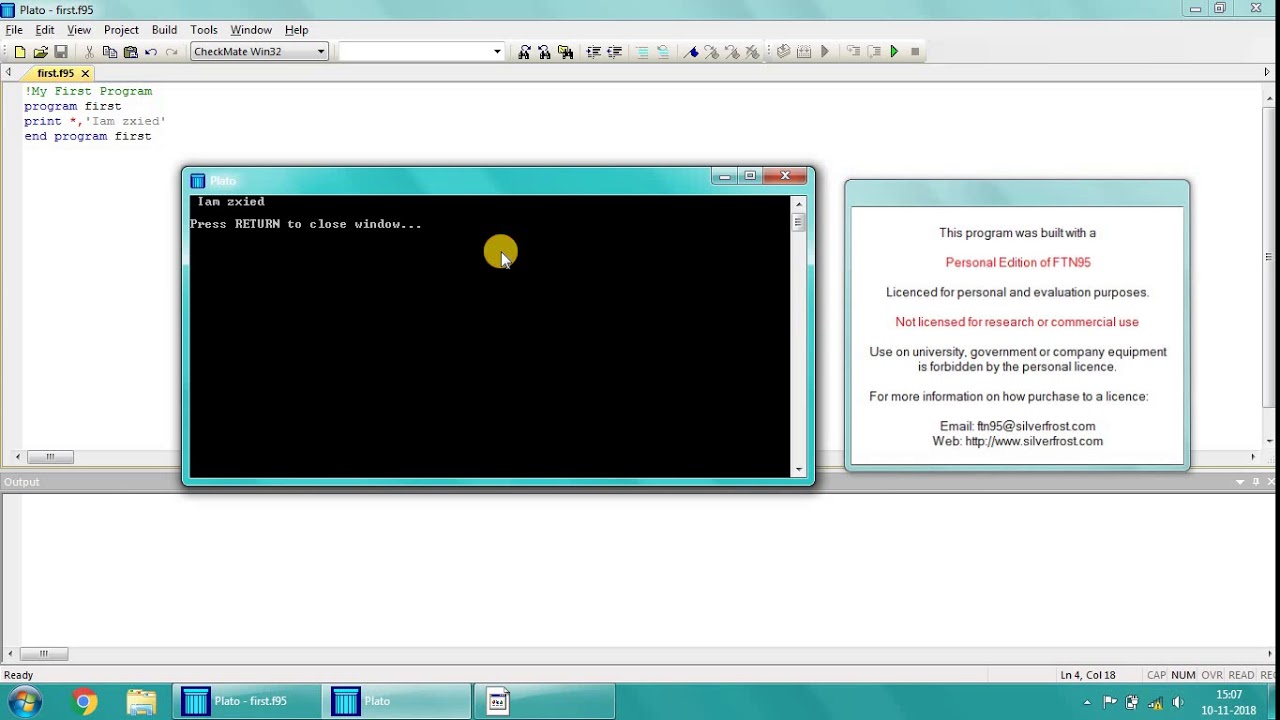This screenshot has width=1280, height=720.
Task: Click 'Press RETURN to close window...' text
Action: [306, 224]
